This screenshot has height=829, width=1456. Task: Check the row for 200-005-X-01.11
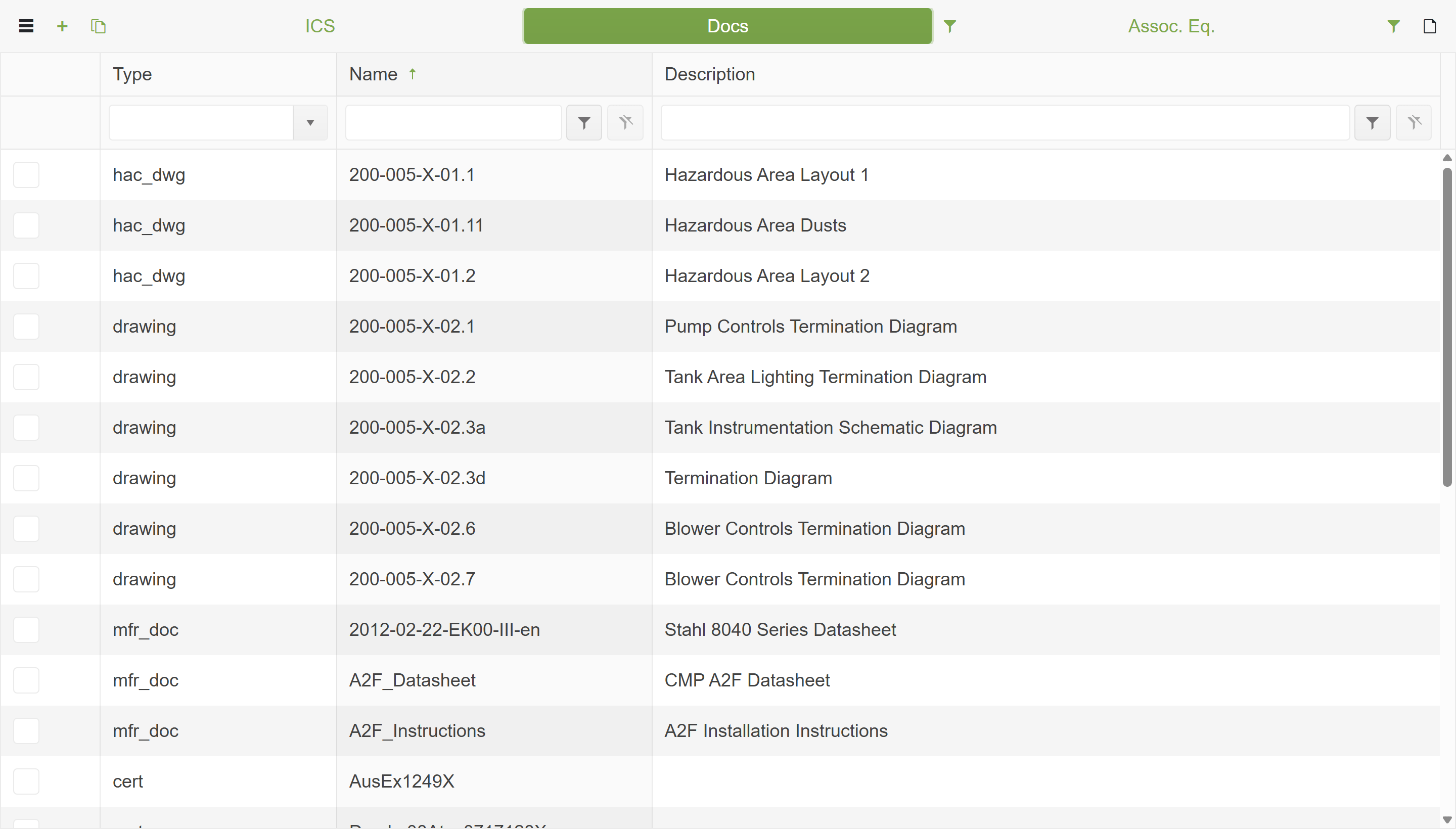26,225
